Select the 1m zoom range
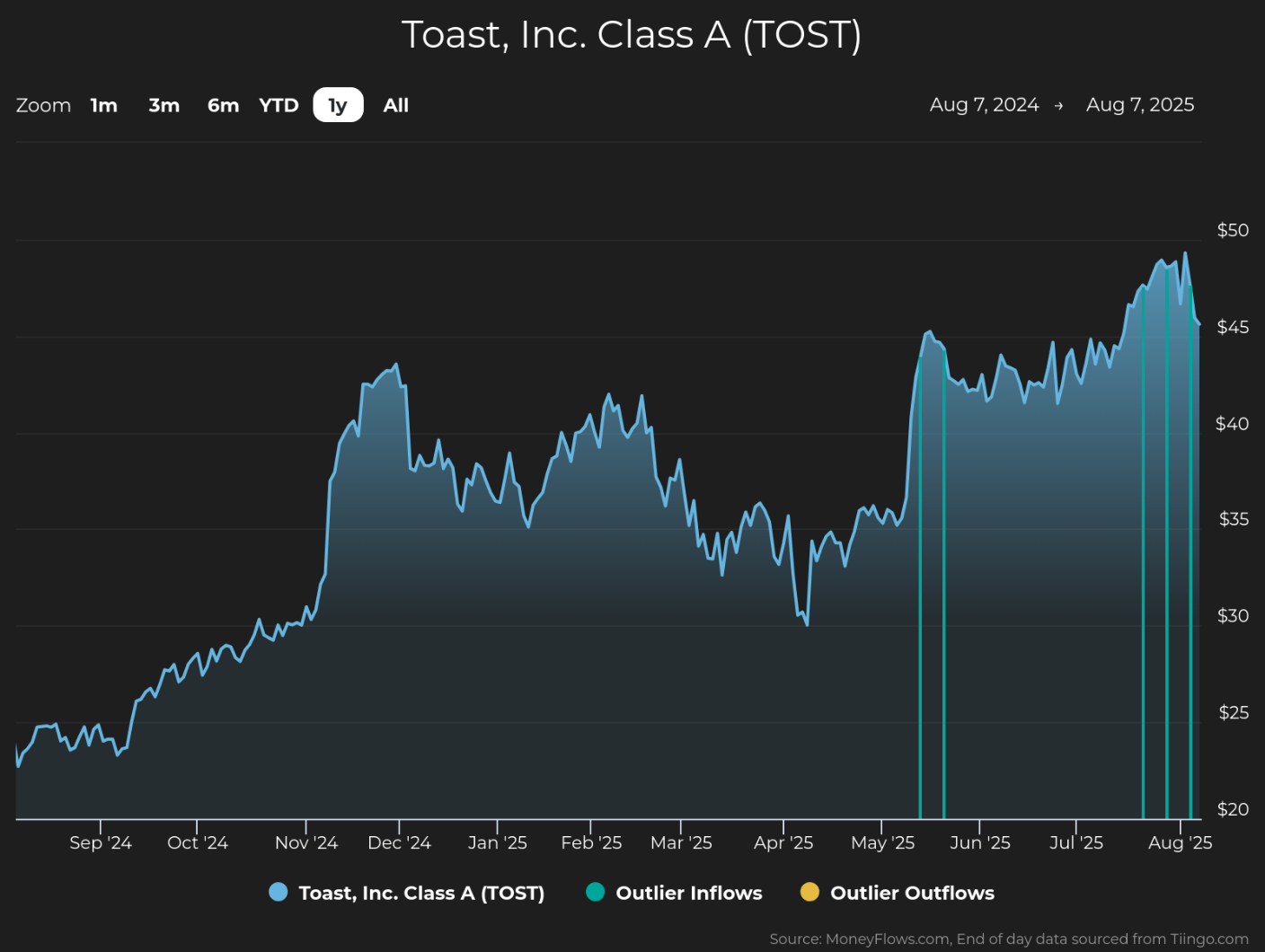1265x952 pixels. [104, 105]
